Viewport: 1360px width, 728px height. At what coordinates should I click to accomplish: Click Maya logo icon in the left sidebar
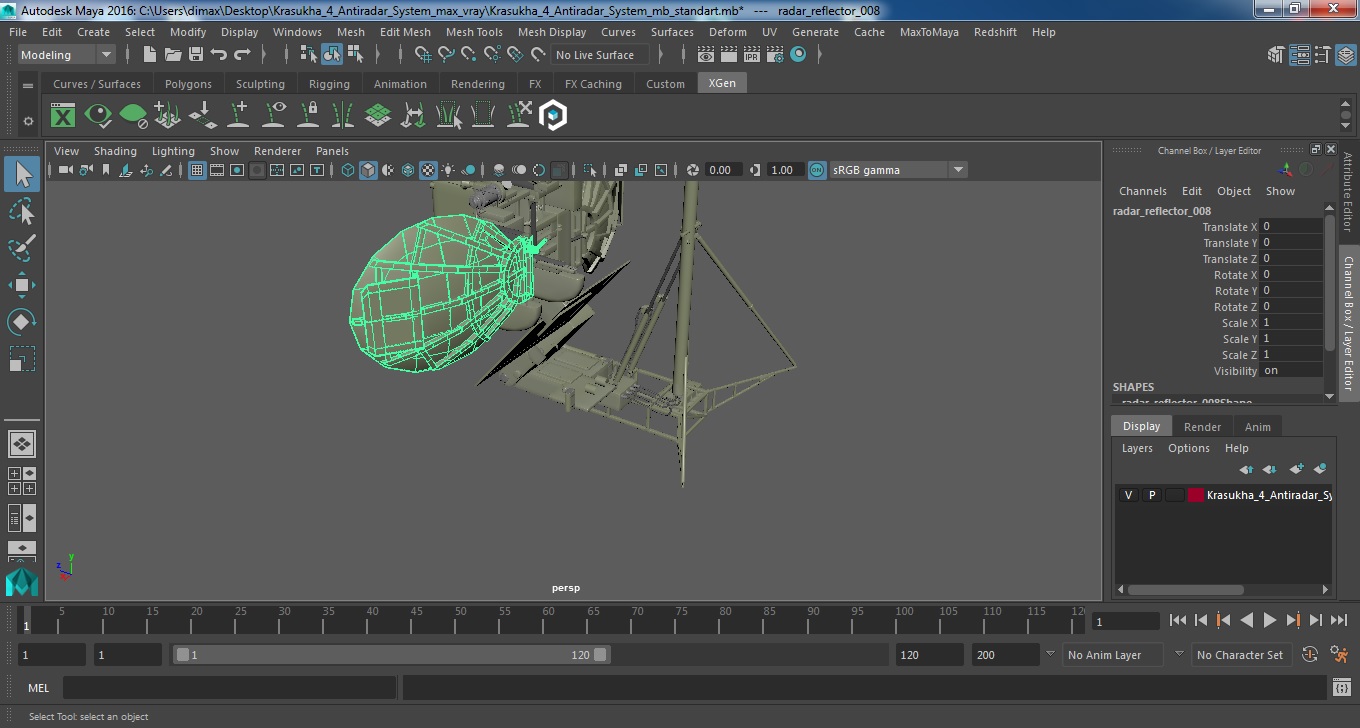(x=22, y=581)
